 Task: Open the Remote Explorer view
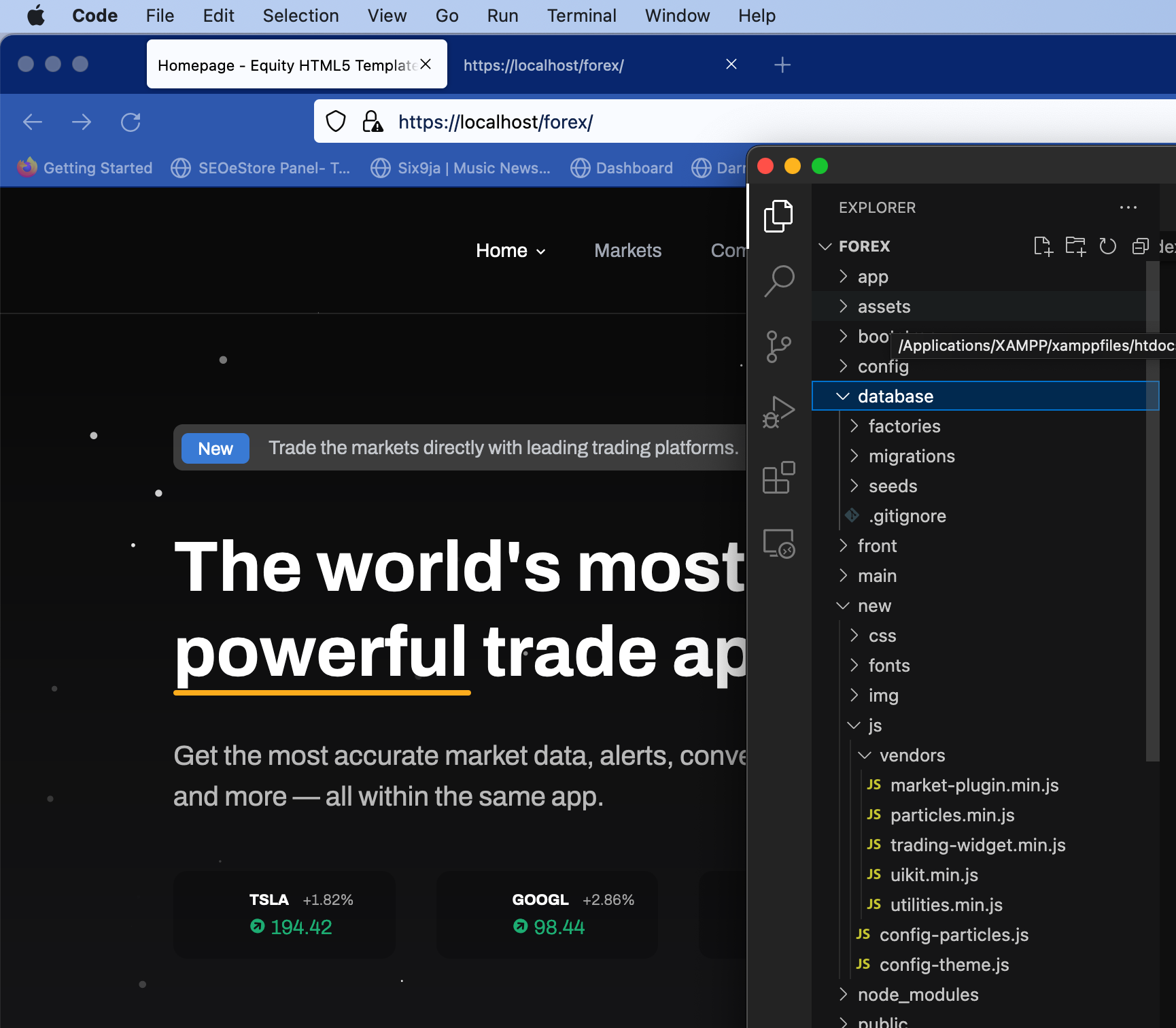pos(779,544)
